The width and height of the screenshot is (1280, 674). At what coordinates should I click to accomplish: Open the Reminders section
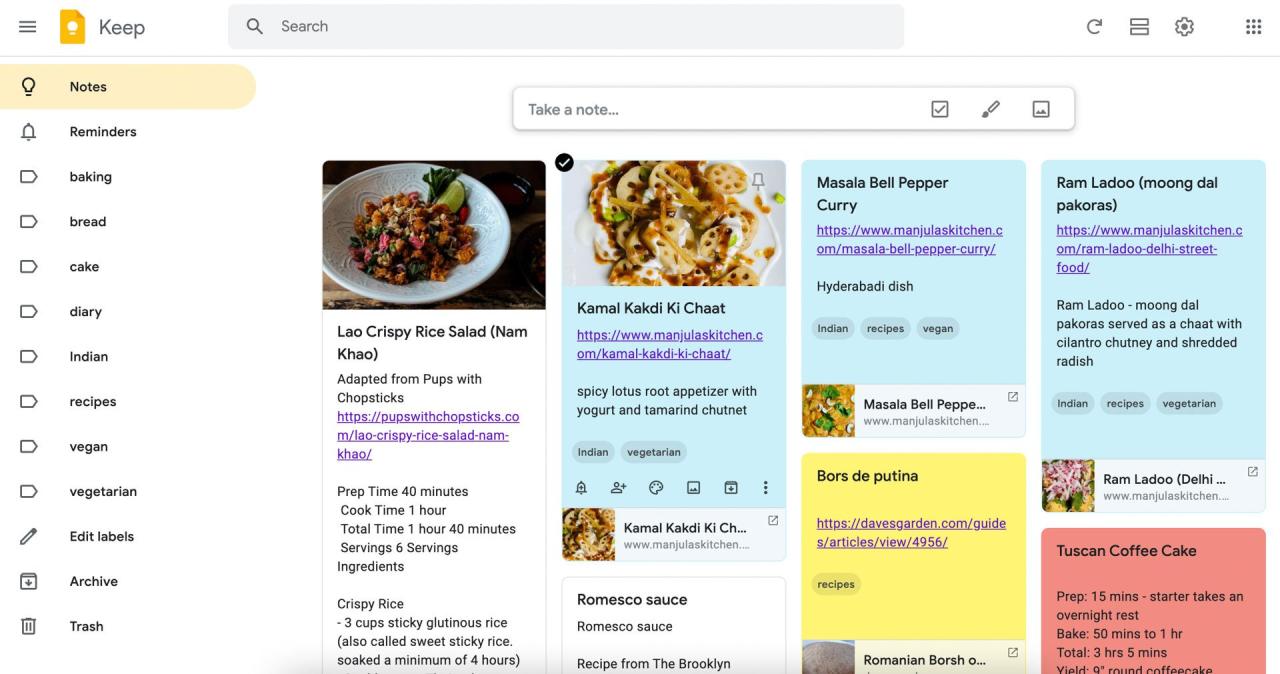tap(103, 131)
